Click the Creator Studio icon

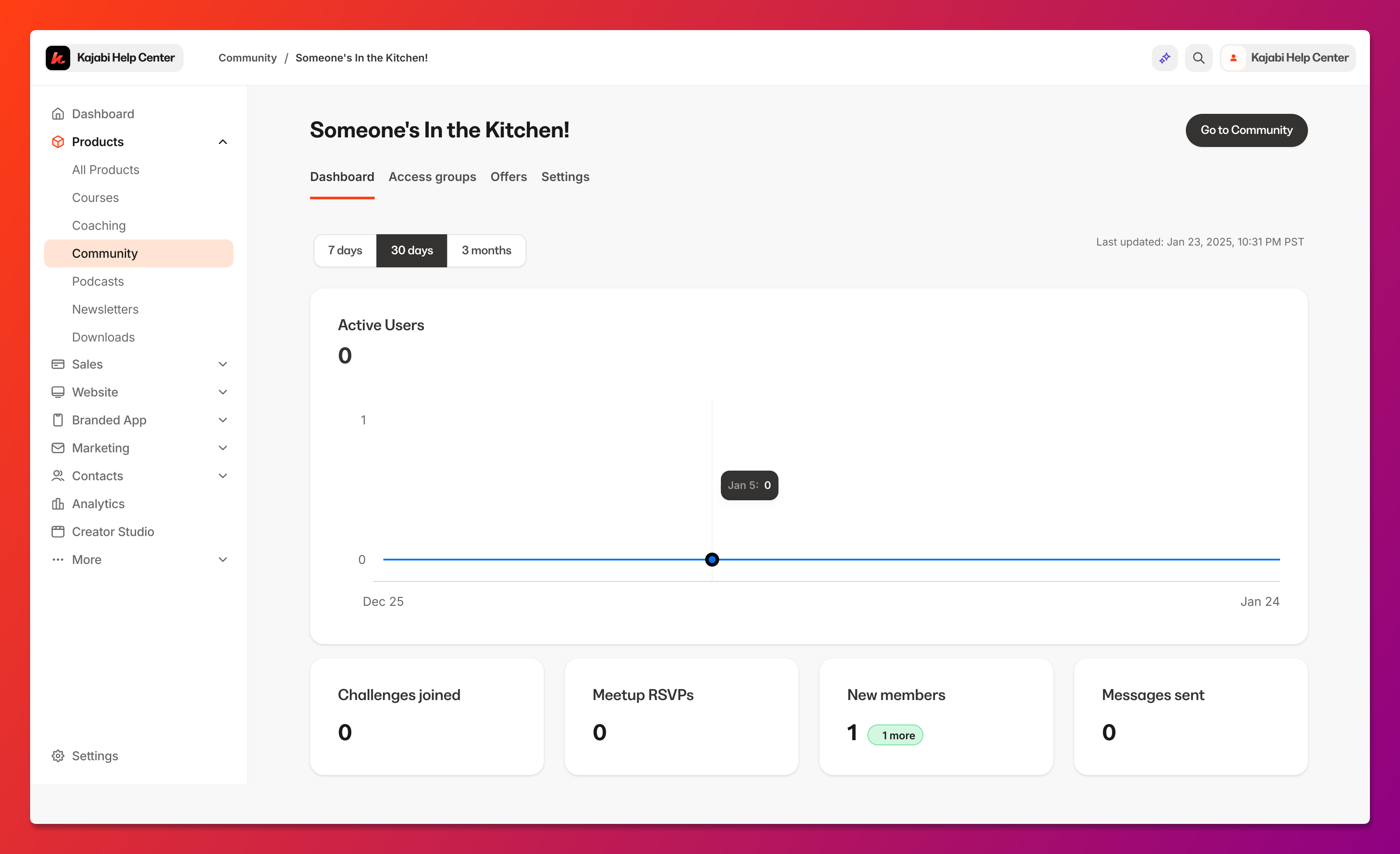point(58,531)
